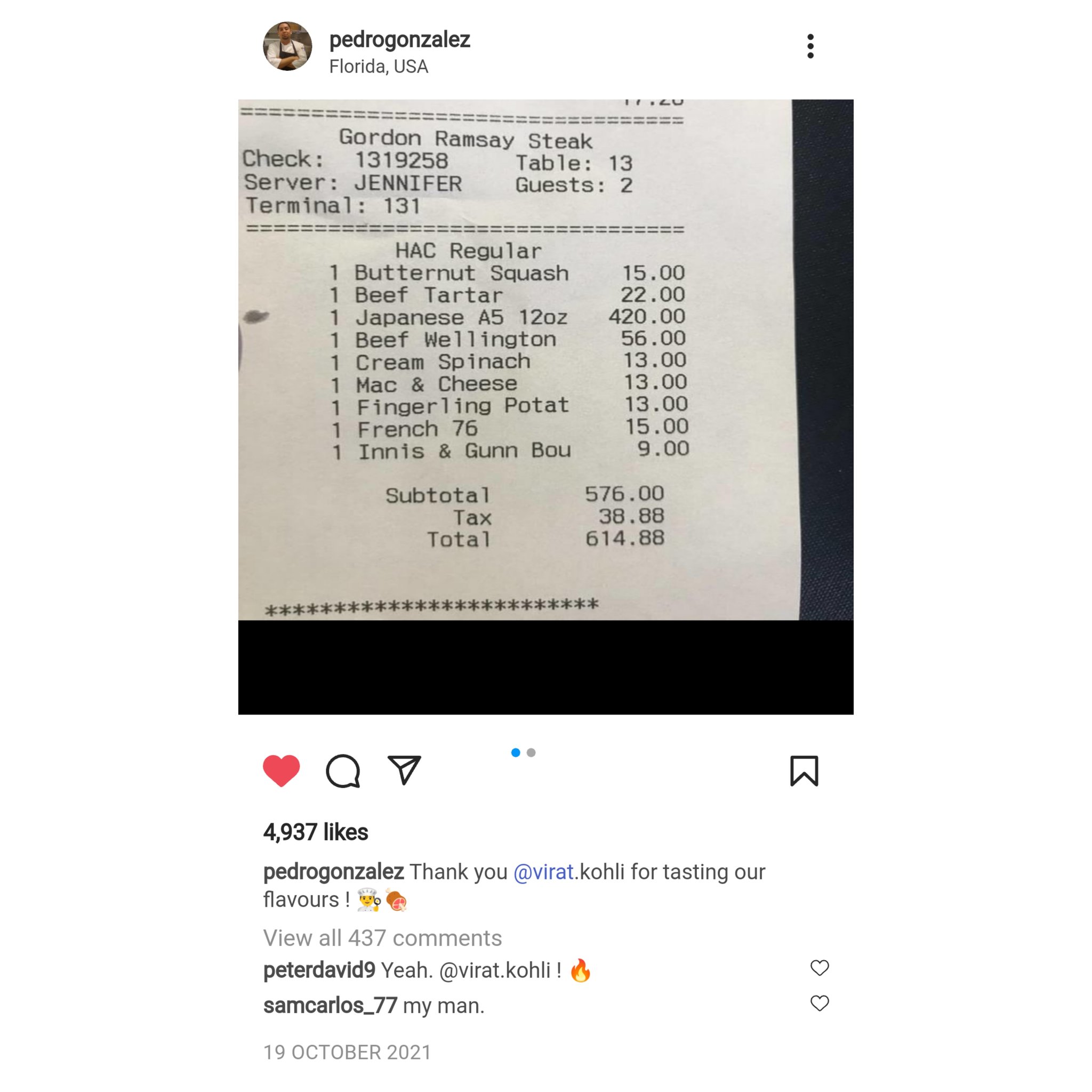Open peterdavid9's profile from comment
This screenshot has width=1092, height=1092.
coord(319,970)
